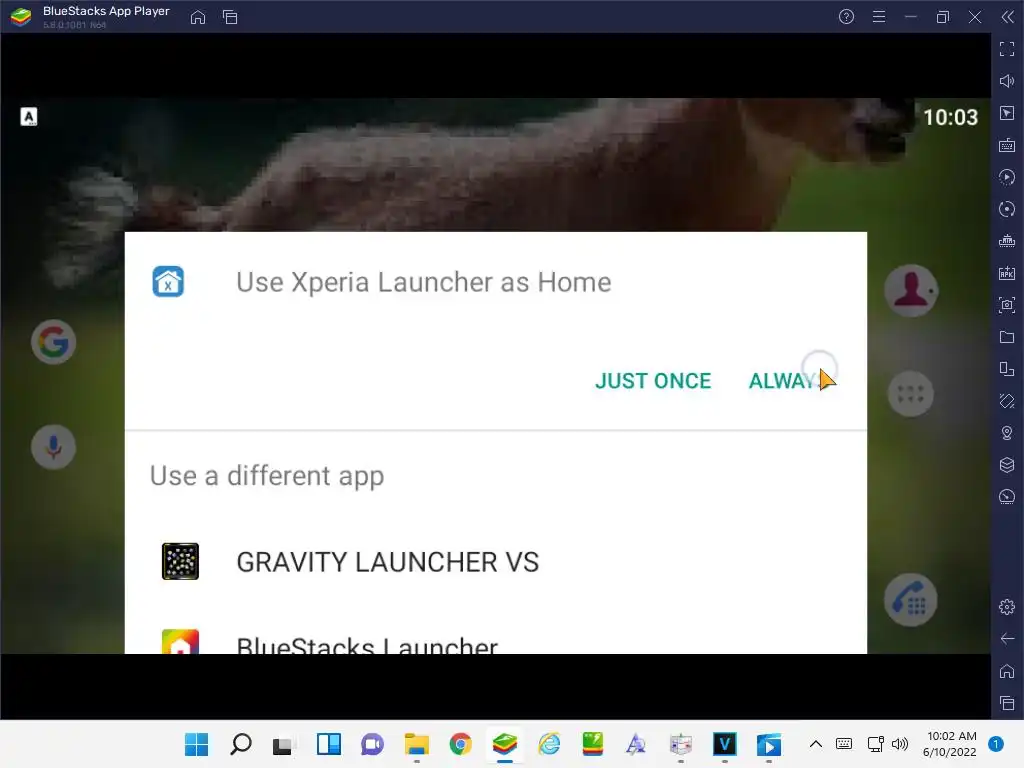Open Google Chrome from the taskbar

460,744
